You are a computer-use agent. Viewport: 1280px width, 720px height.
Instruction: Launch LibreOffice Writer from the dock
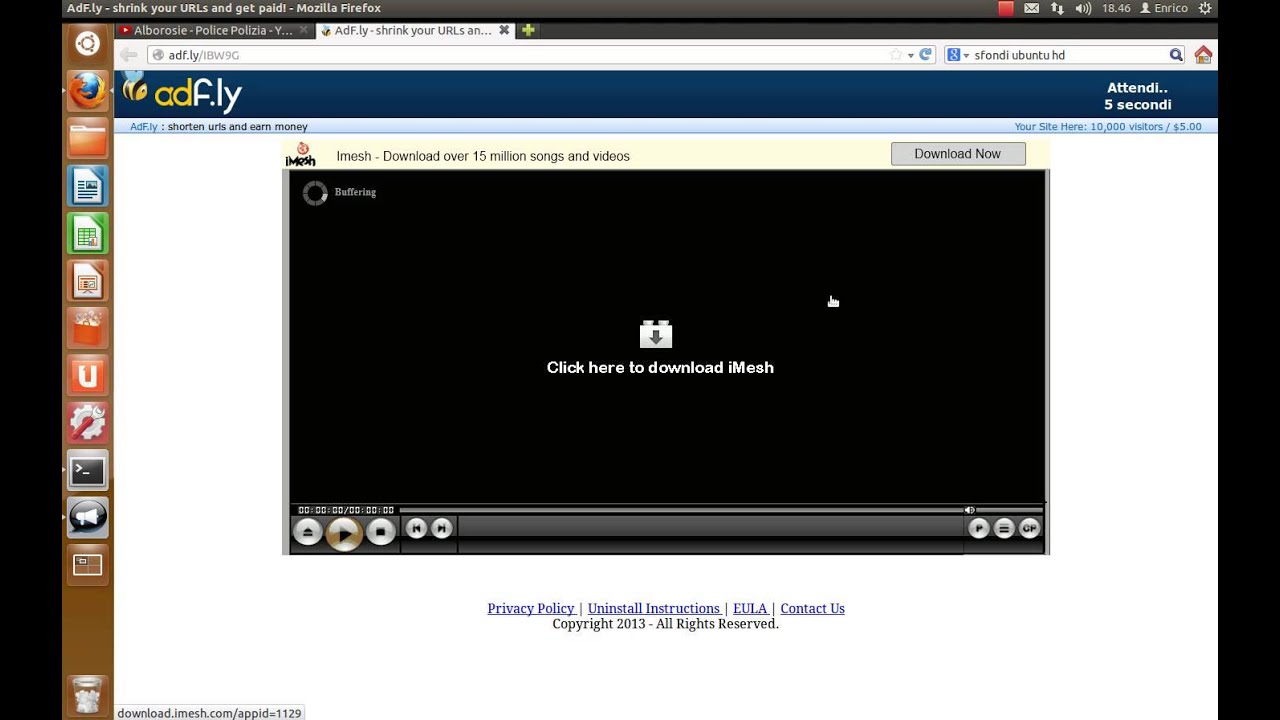tap(87, 186)
